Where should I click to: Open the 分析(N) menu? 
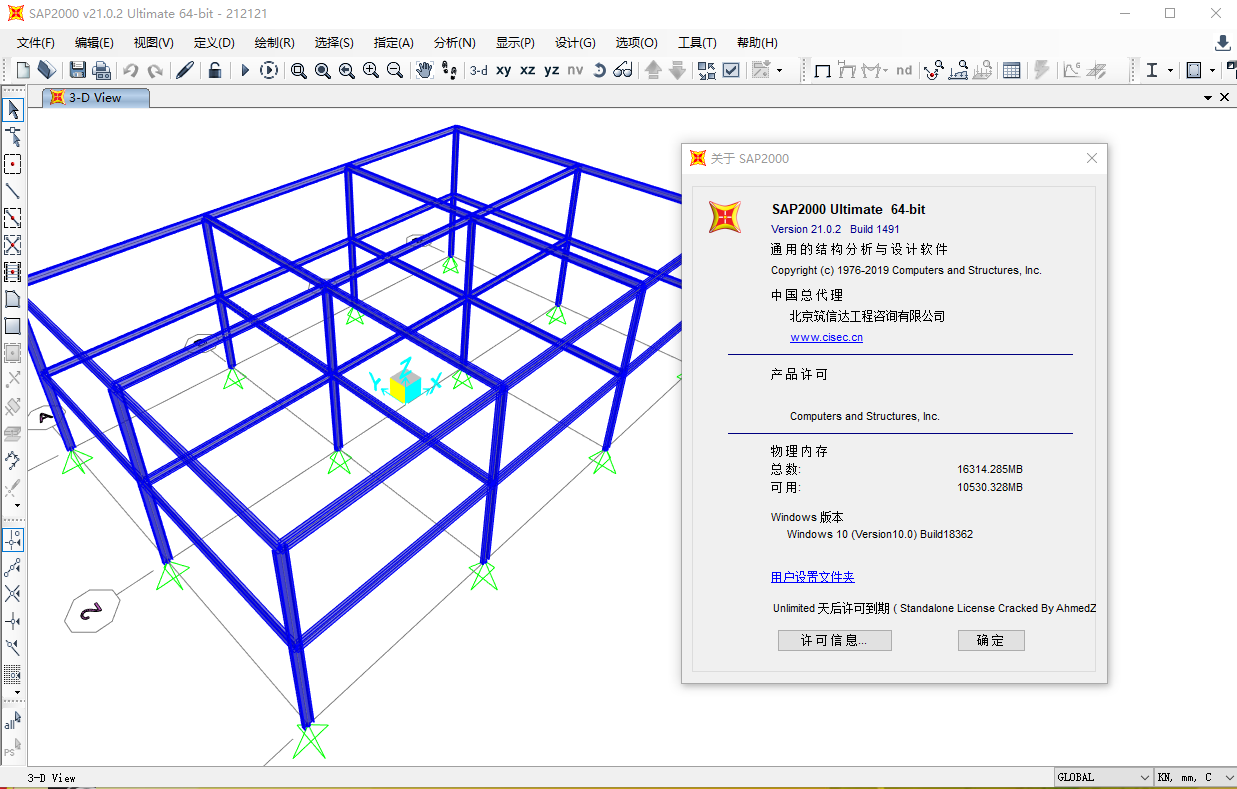pyautogui.click(x=455, y=43)
